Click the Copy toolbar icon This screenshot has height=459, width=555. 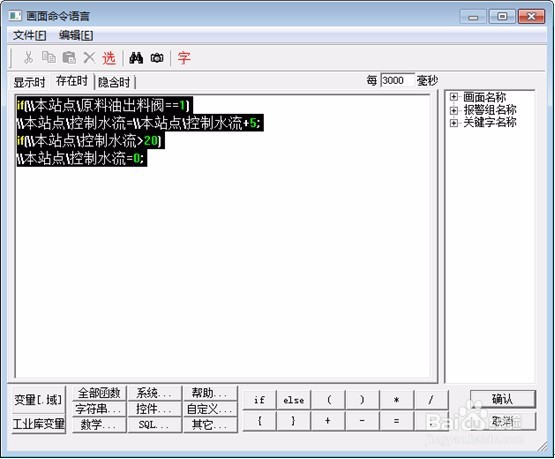coord(48,57)
